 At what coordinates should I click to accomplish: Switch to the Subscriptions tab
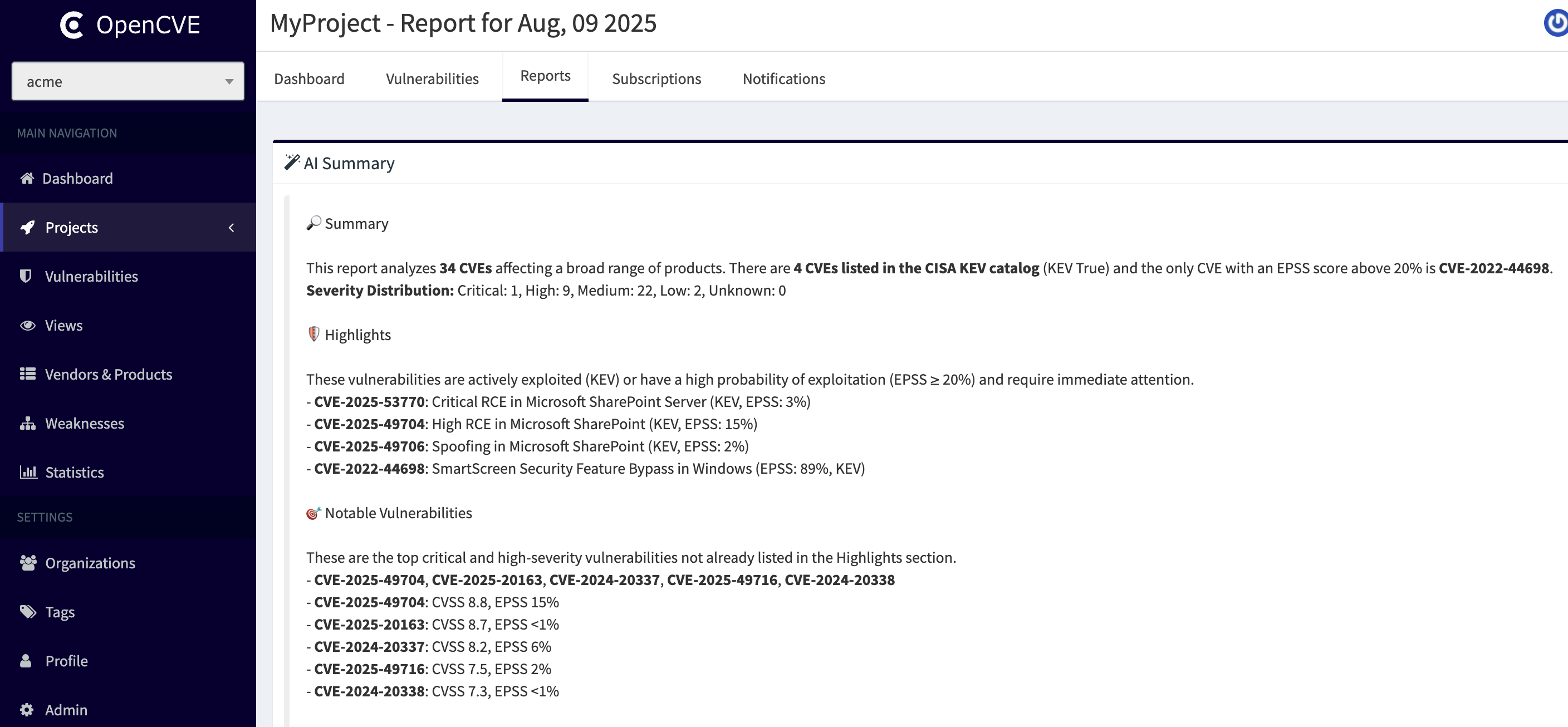point(656,78)
